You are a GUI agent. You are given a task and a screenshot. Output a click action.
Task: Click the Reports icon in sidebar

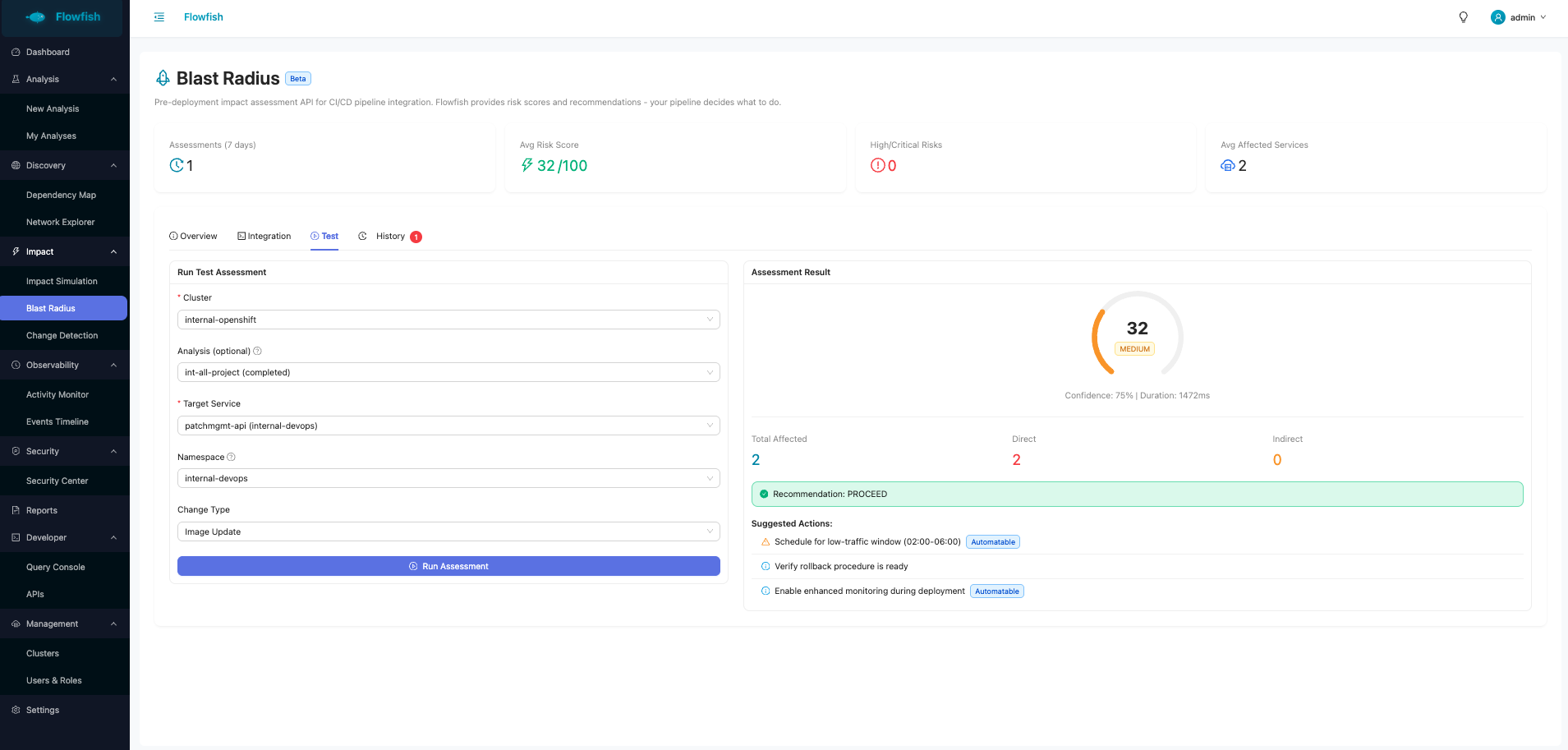(x=16, y=510)
